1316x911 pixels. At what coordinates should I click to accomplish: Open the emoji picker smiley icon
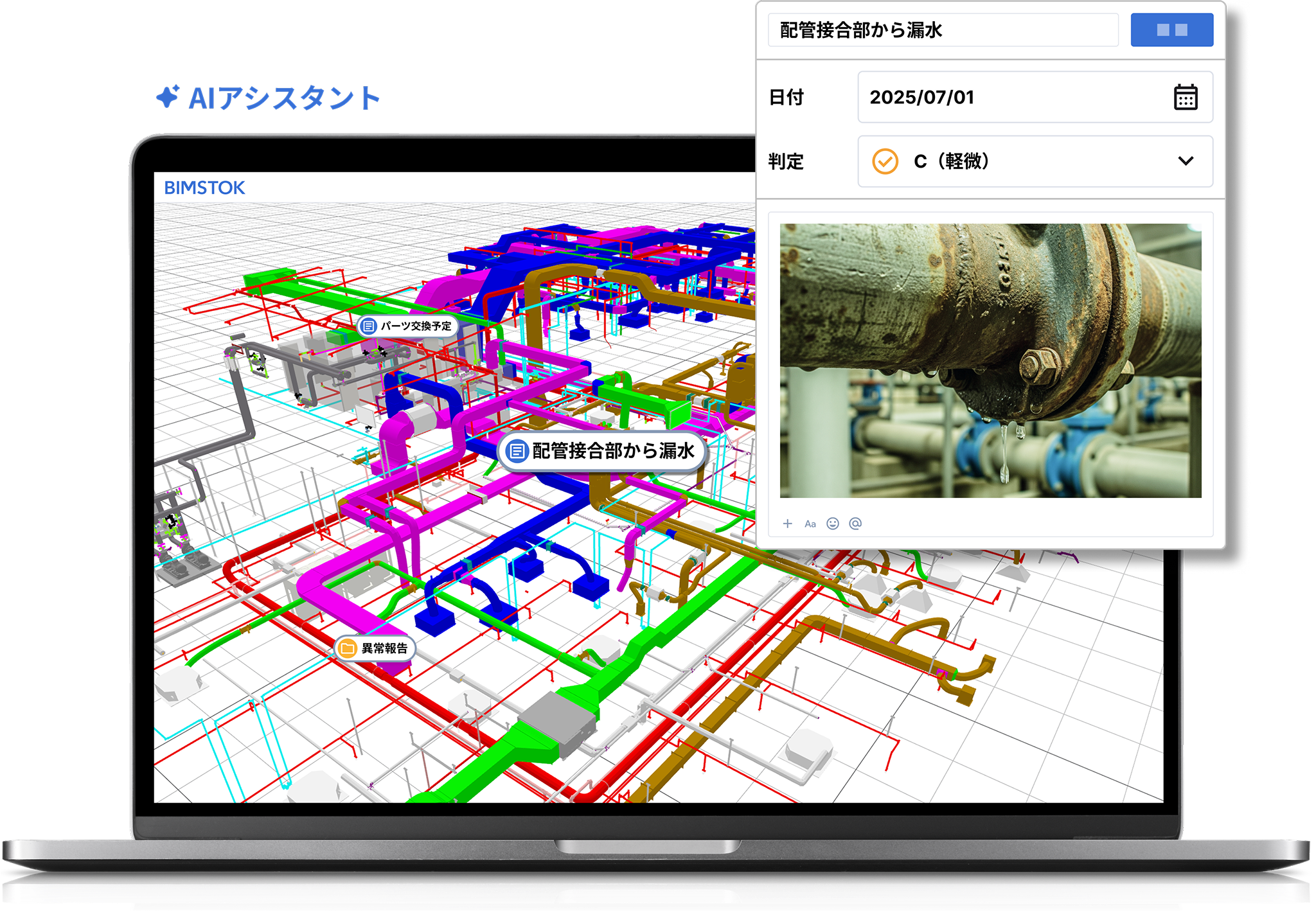tap(833, 524)
